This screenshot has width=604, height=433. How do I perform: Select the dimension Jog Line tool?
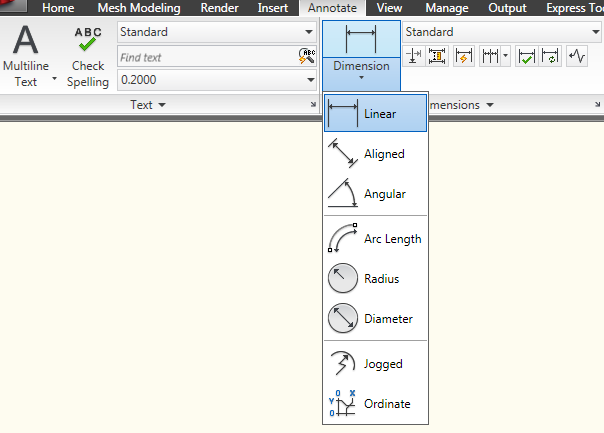point(577,56)
